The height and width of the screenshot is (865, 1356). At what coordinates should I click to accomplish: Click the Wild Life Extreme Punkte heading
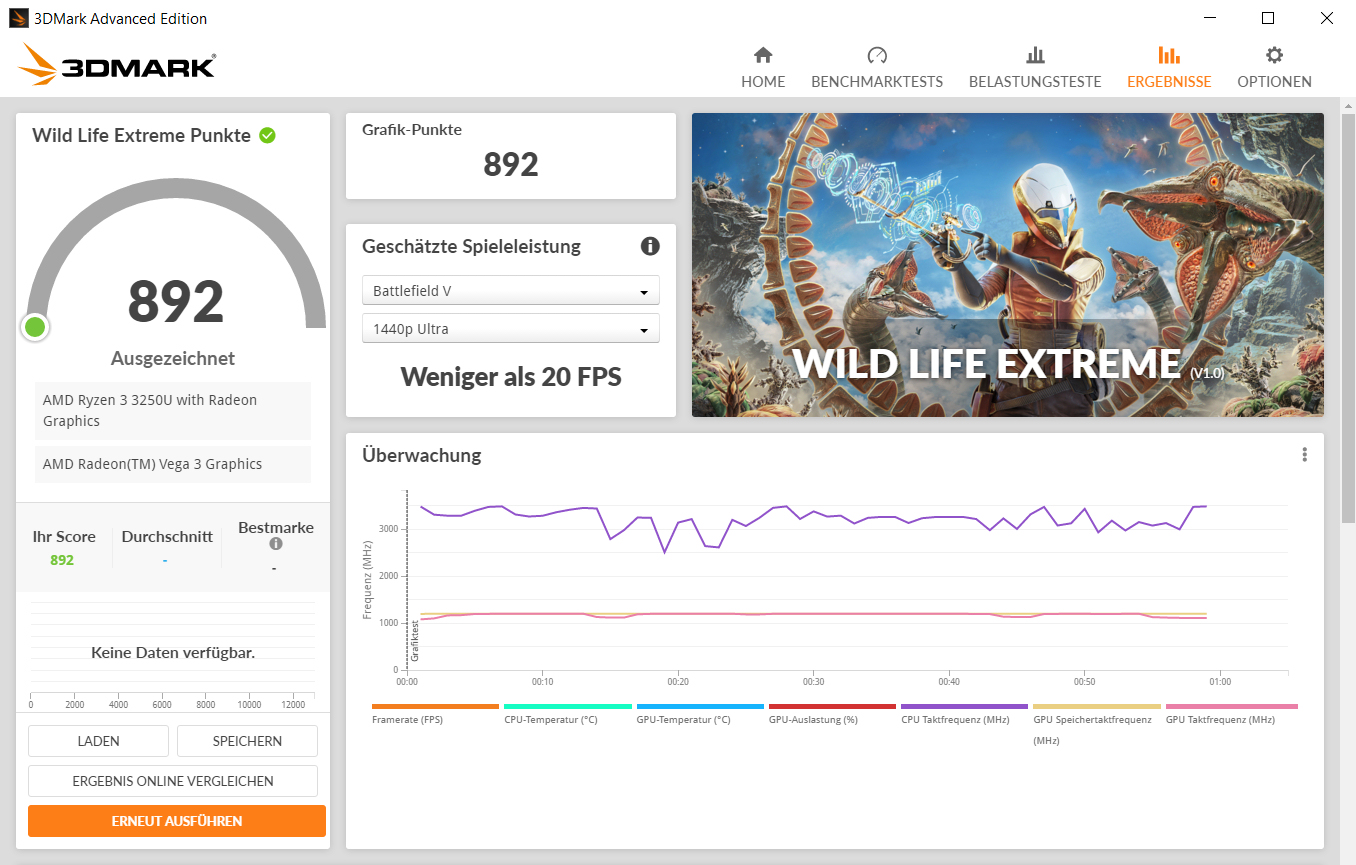(x=141, y=136)
